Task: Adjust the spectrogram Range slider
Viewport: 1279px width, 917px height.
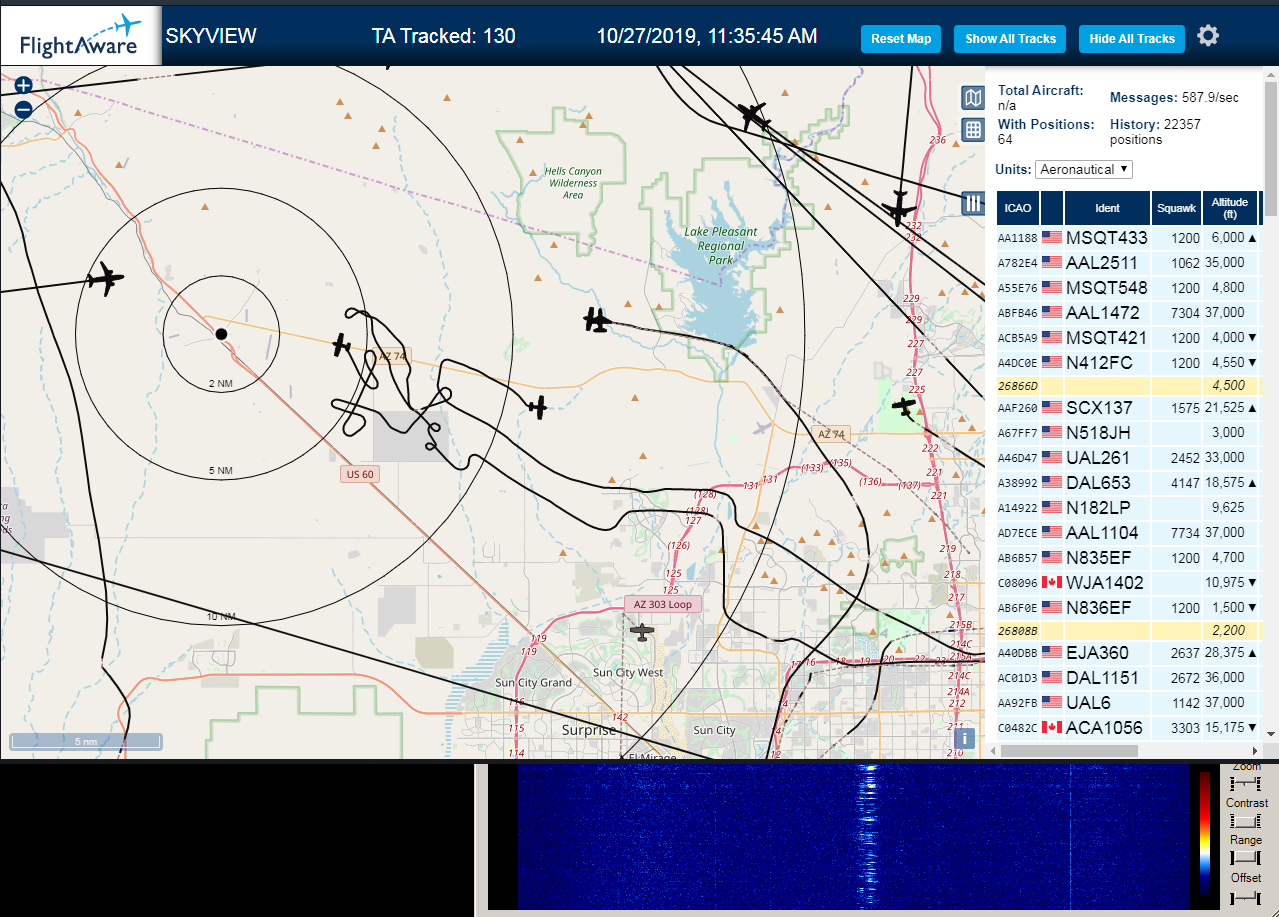Action: tap(1246, 858)
